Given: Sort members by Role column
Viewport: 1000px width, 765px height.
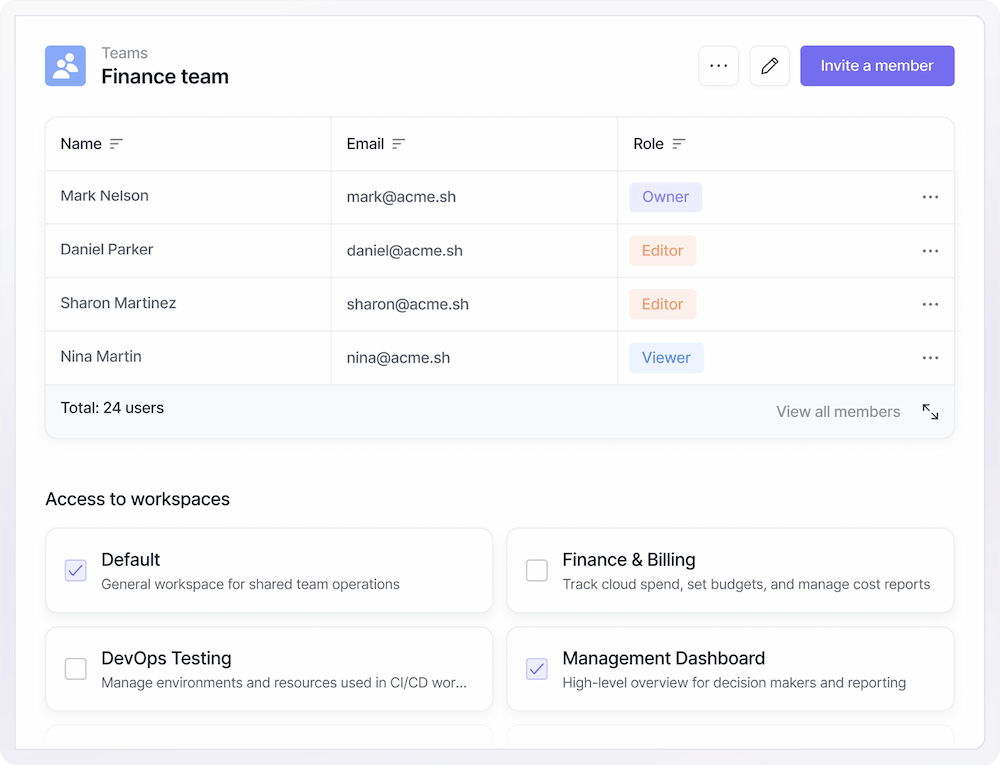Looking at the screenshot, I should [678, 144].
